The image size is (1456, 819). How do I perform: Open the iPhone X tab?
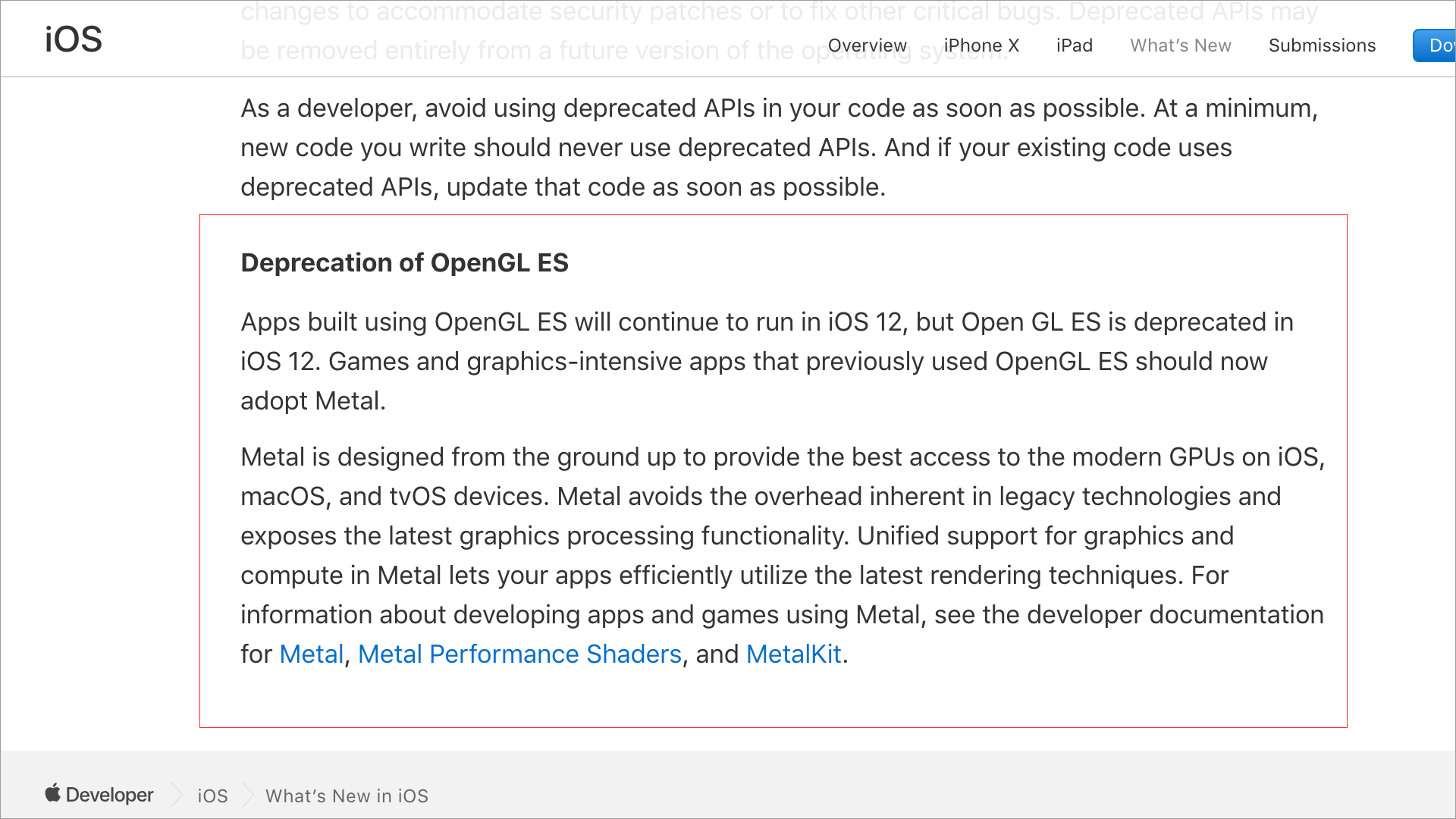tap(981, 45)
